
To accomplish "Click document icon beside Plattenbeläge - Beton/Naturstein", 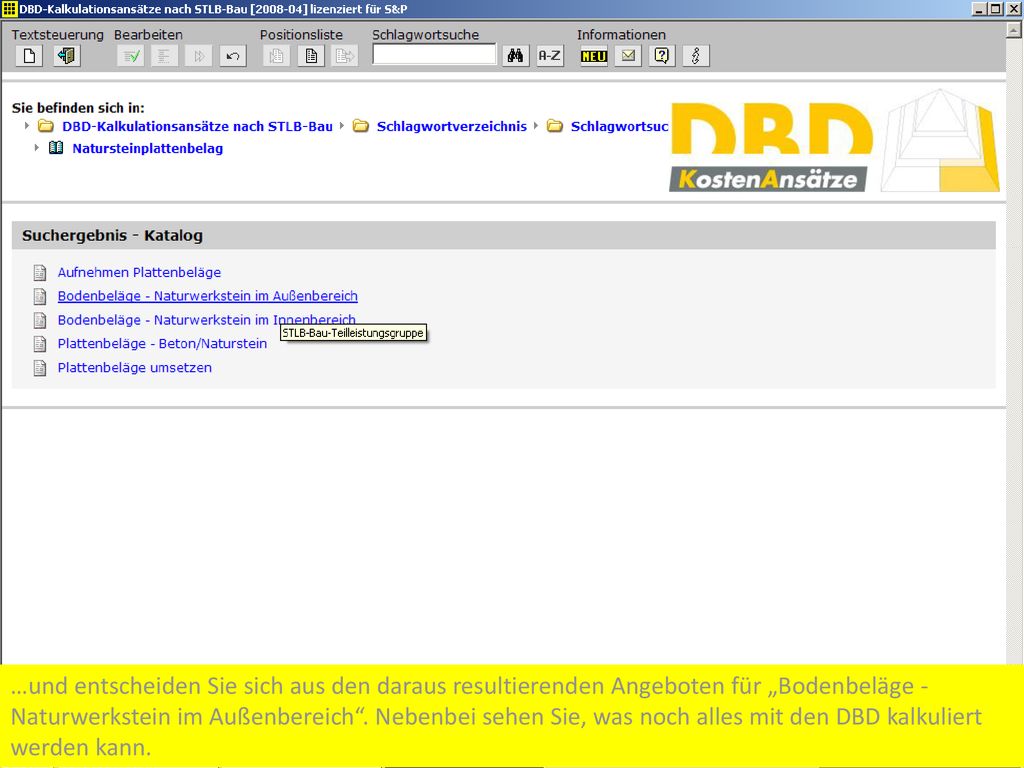I will (40, 344).
